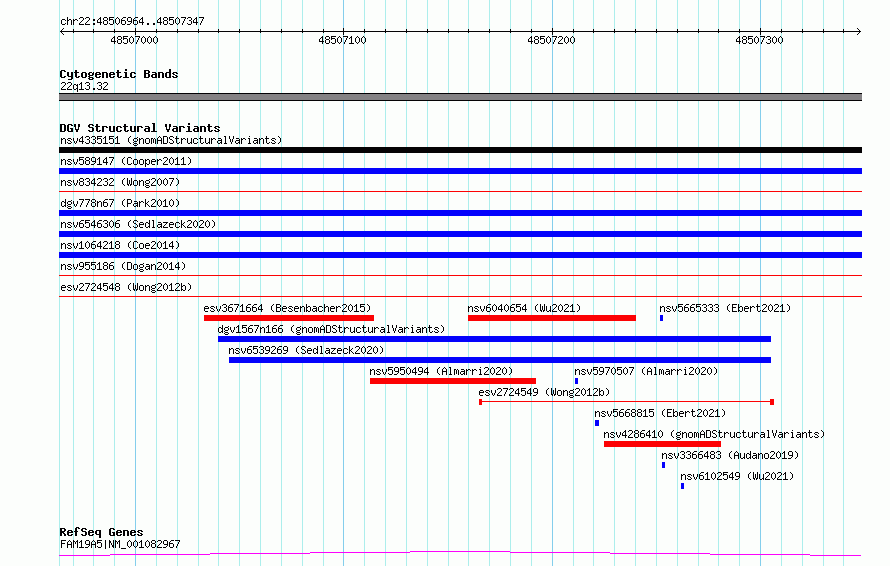Click the chr22:48506964..48507347 coordinate label
Screen dimensions: 890x566
pyautogui.click(x=132, y=21)
